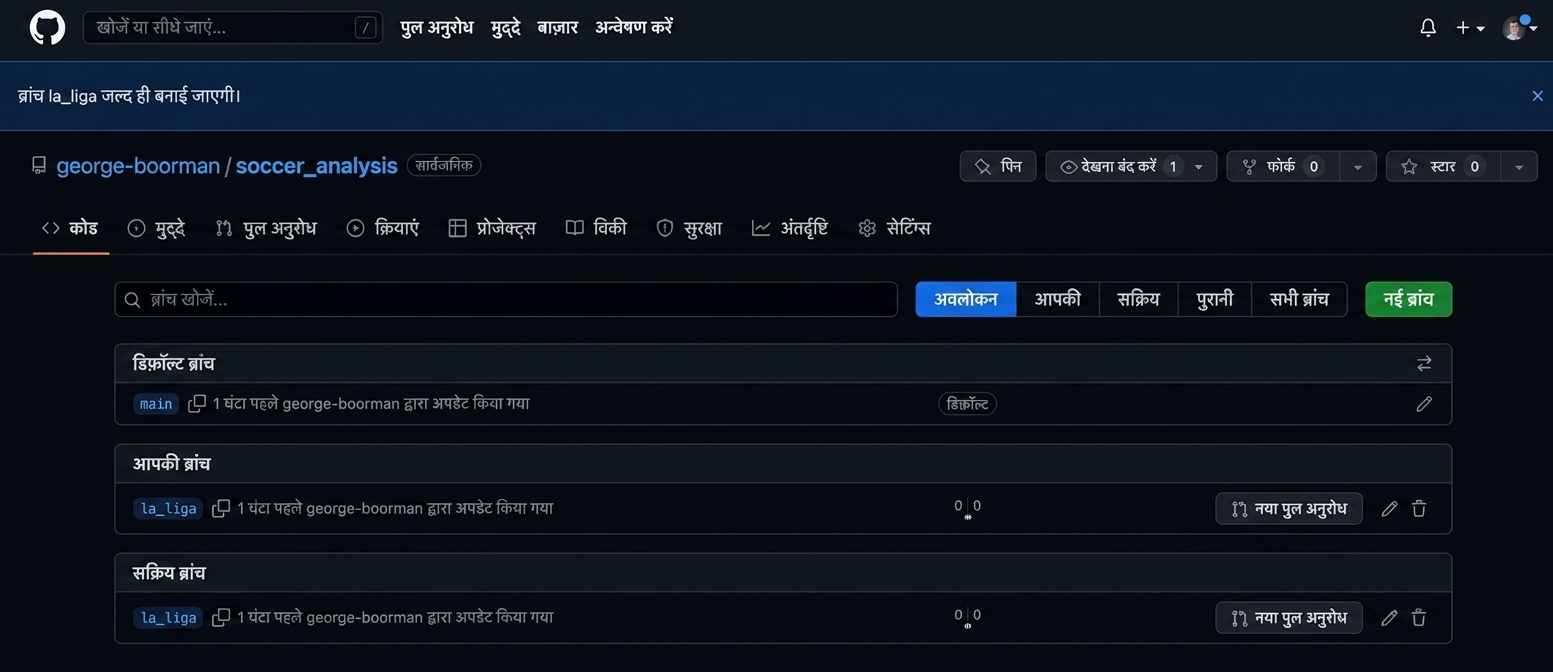The width and height of the screenshot is (1553, 672).
Task: Copy la_liga name under आपकी ब्रांच
Action: (221, 509)
